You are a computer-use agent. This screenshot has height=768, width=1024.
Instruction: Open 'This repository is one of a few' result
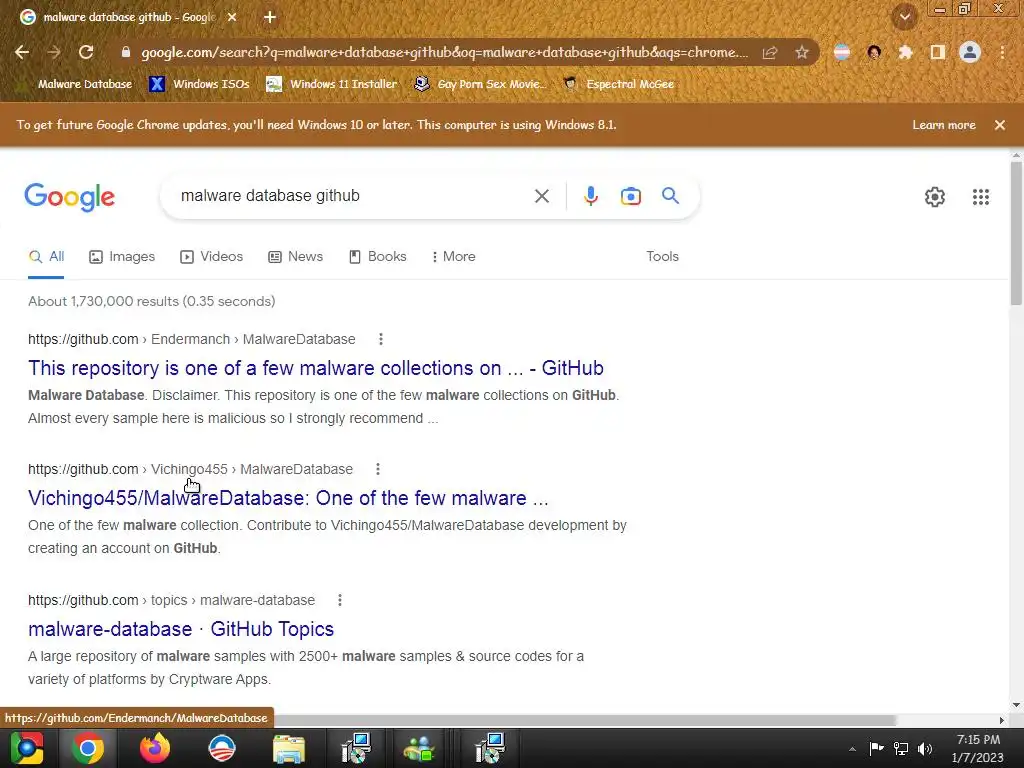click(x=315, y=368)
